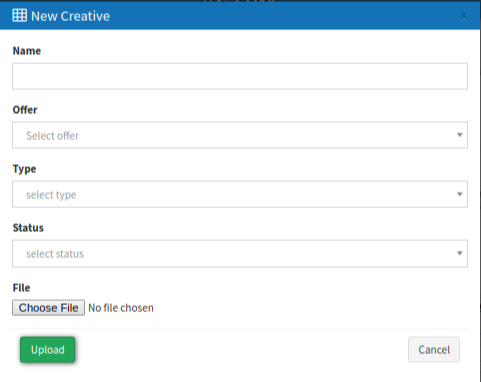Open the select type dropdown

[240, 194]
